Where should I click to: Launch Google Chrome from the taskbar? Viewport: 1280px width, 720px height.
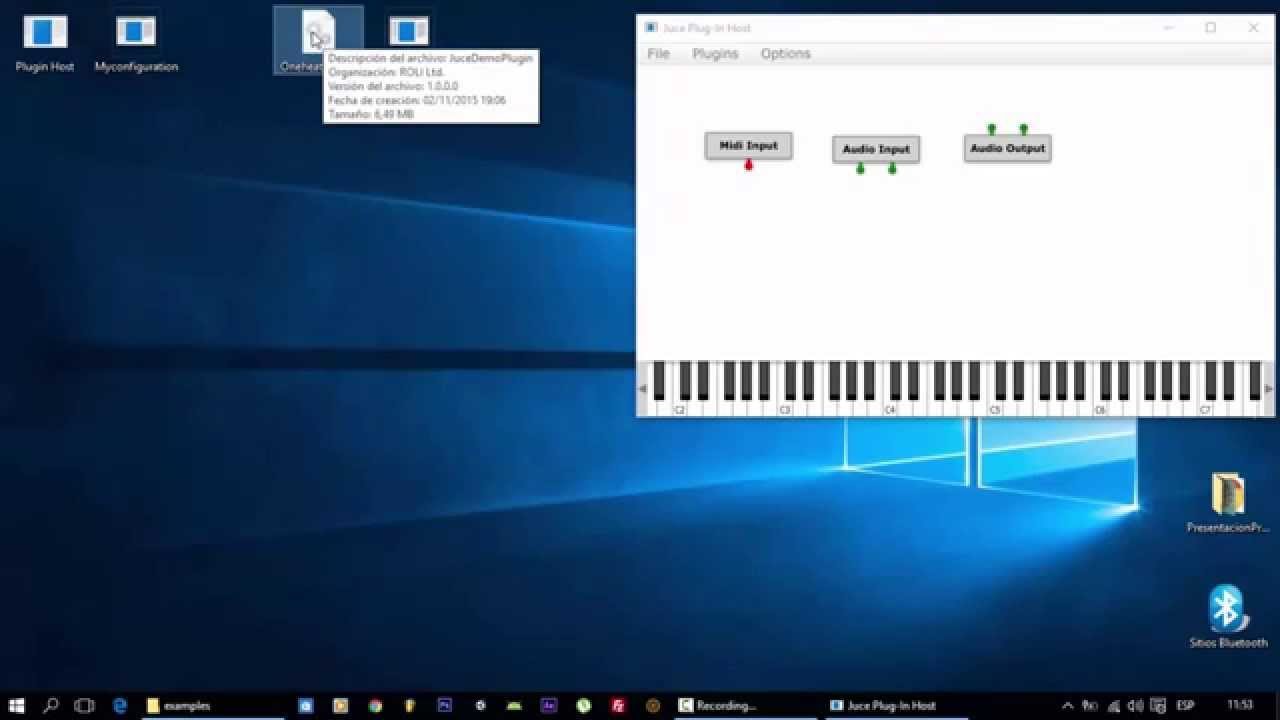point(375,705)
